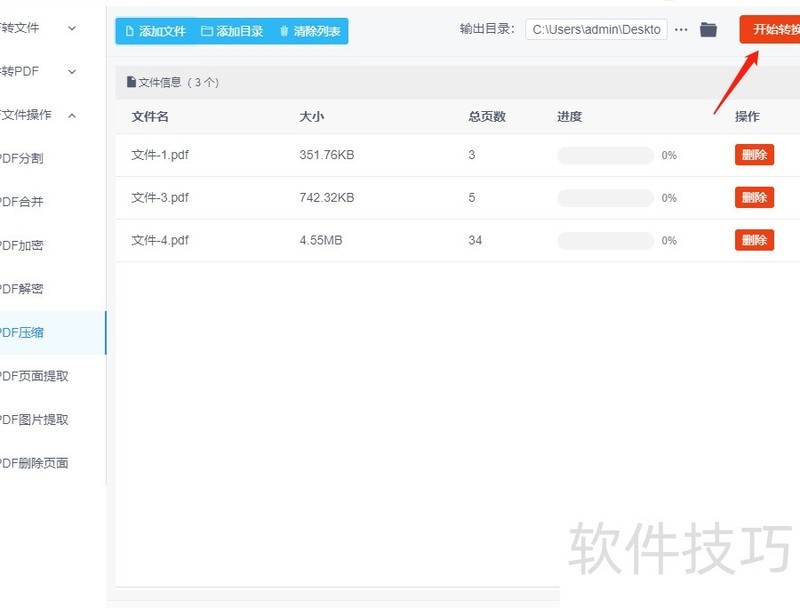Click the output directory path field
The image size is (800, 608).
coord(596,30)
